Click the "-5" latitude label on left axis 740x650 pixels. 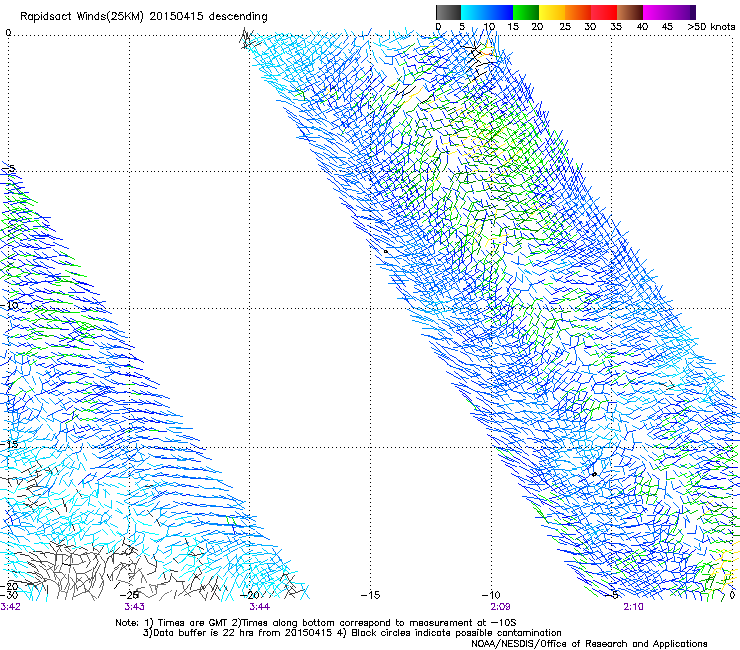click(x=9, y=168)
